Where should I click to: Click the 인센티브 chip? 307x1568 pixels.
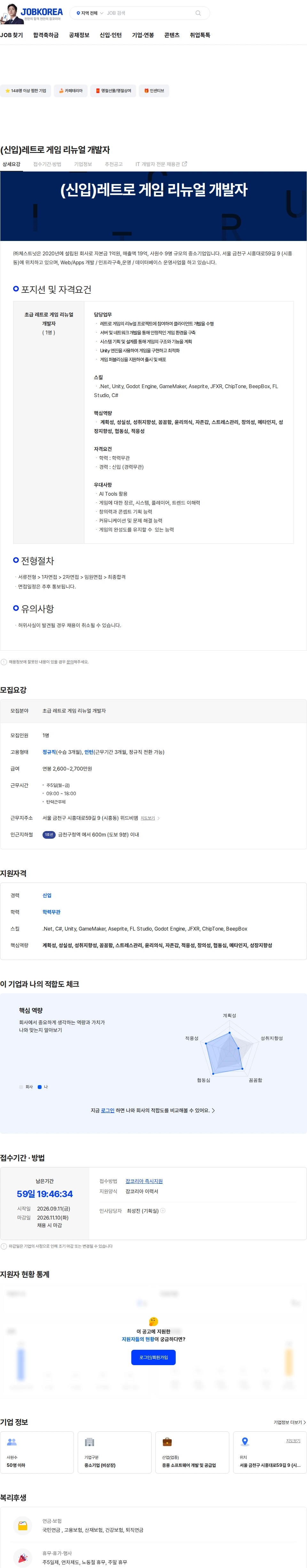pos(154,91)
